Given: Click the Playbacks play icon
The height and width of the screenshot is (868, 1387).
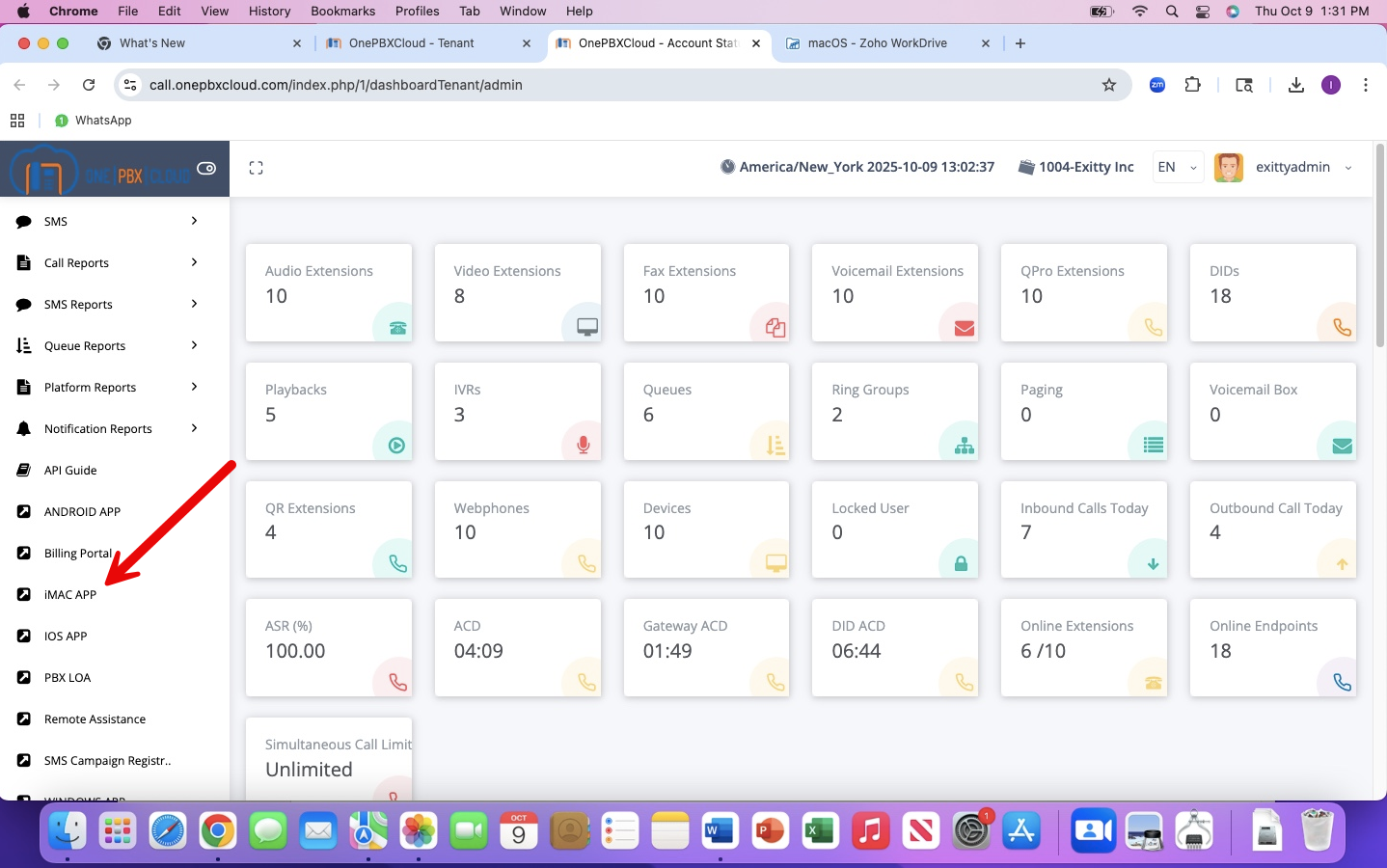Looking at the screenshot, I should 396,446.
